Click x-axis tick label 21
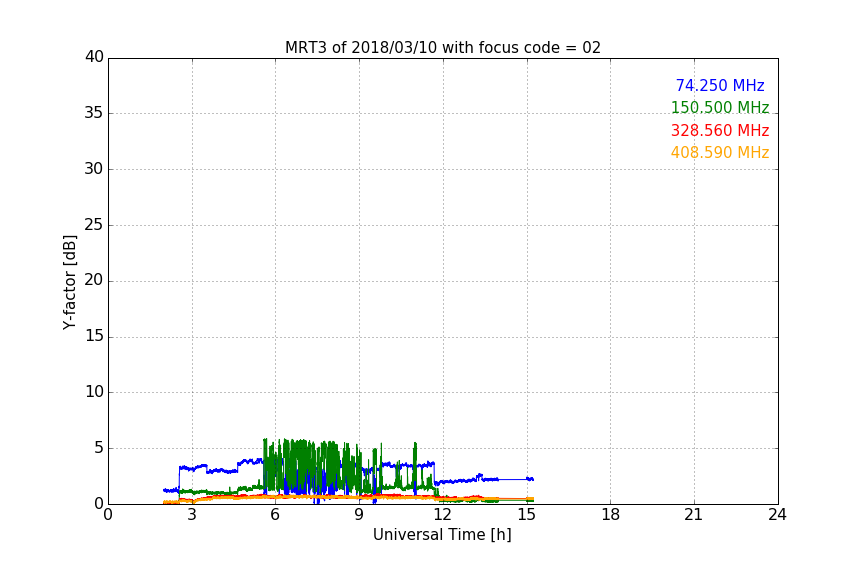 (x=694, y=515)
